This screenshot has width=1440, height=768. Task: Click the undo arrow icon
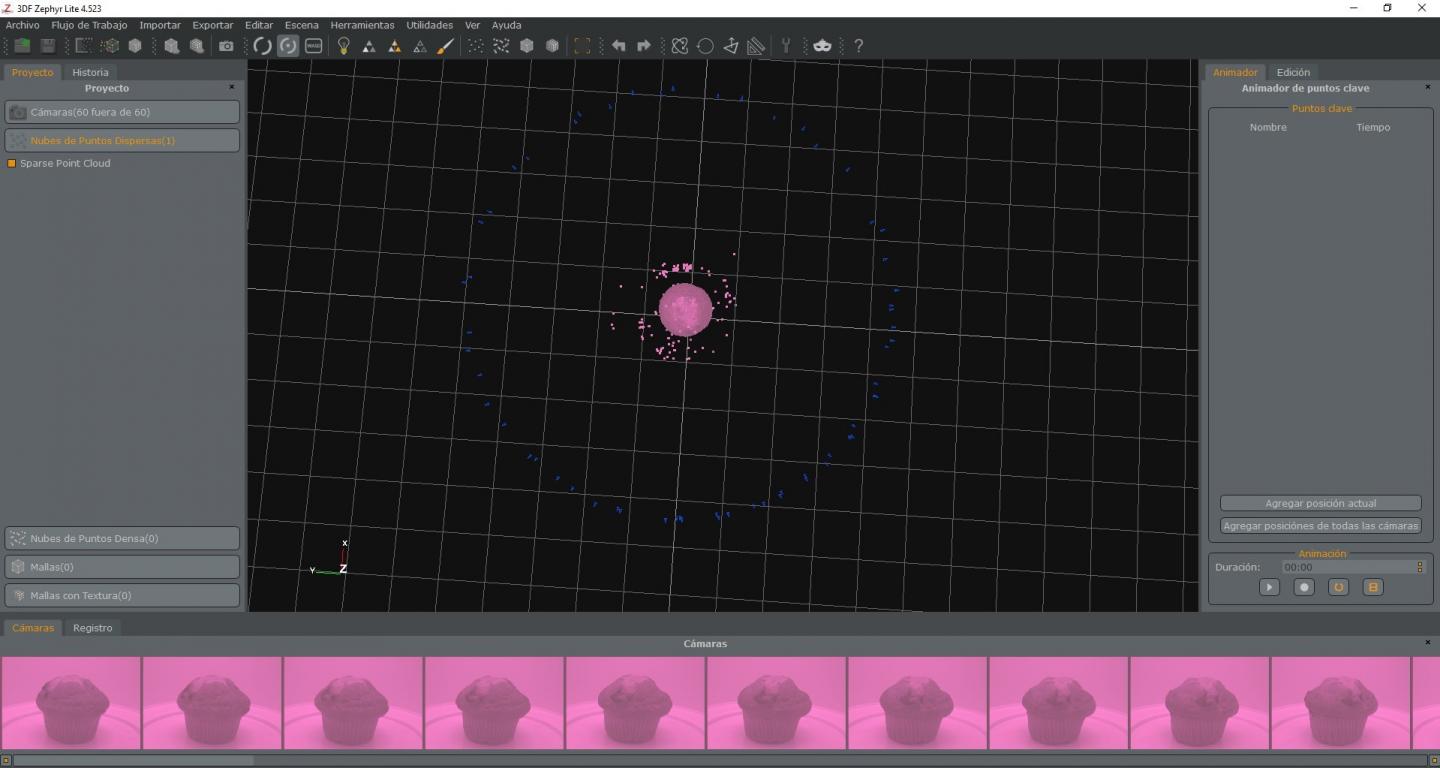[618, 46]
